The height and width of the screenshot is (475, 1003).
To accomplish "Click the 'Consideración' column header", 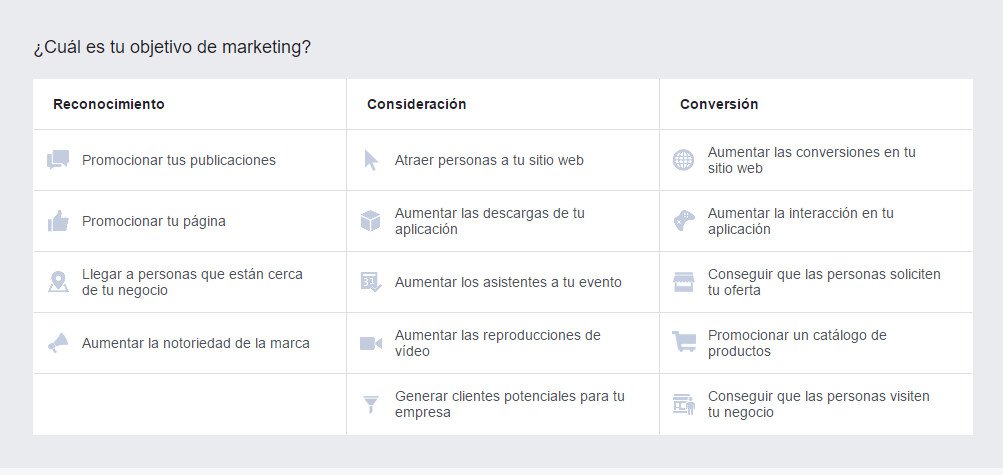I will (416, 104).
